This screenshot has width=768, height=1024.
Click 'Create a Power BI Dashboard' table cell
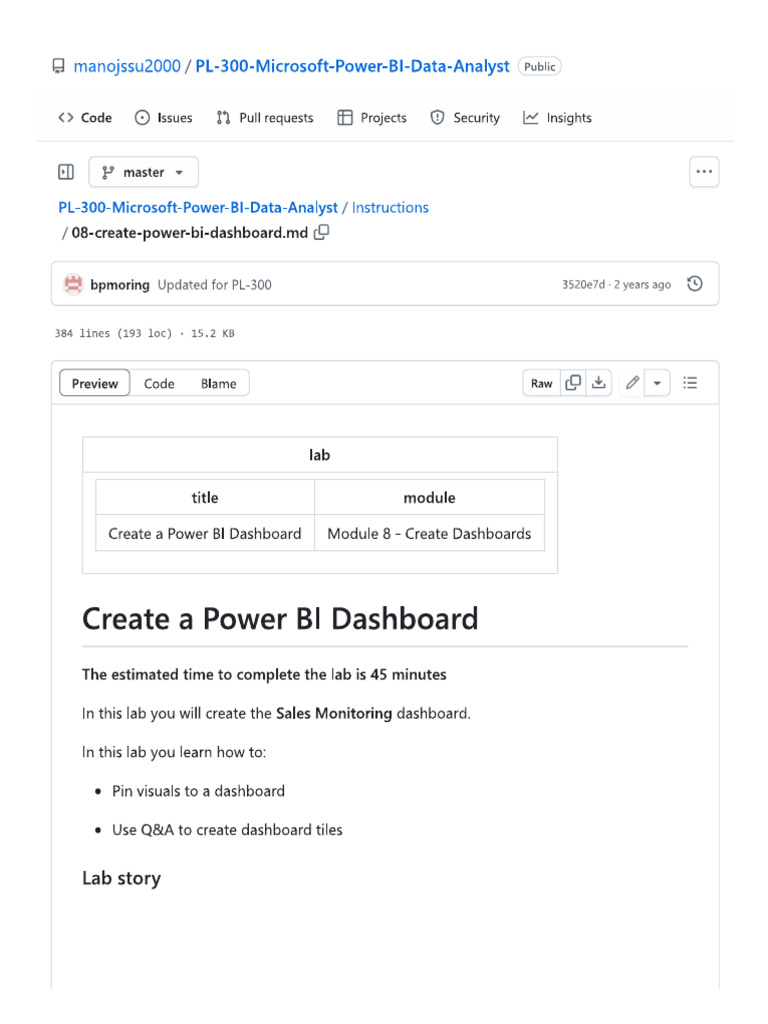coord(205,534)
